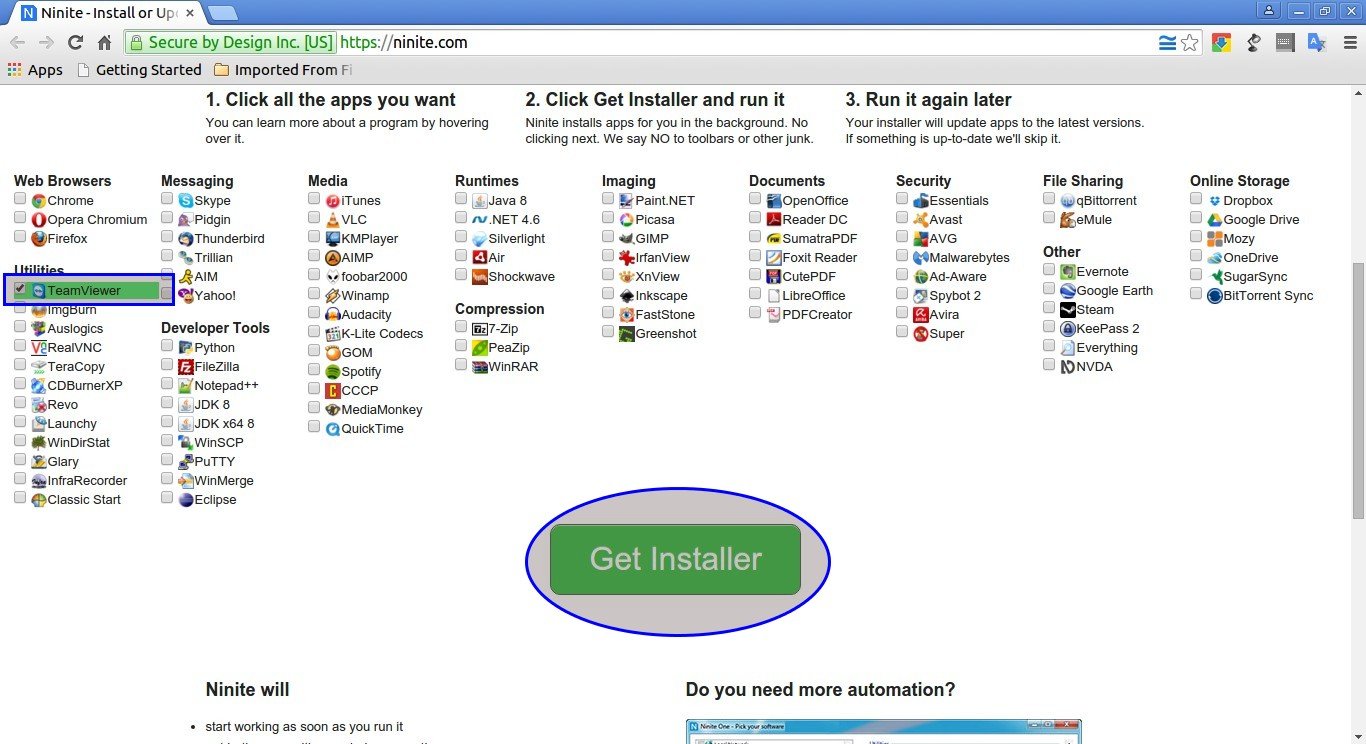The image size is (1366, 744).
Task: Click the CCleaner-style Glary icon
Action: (39, 462)
